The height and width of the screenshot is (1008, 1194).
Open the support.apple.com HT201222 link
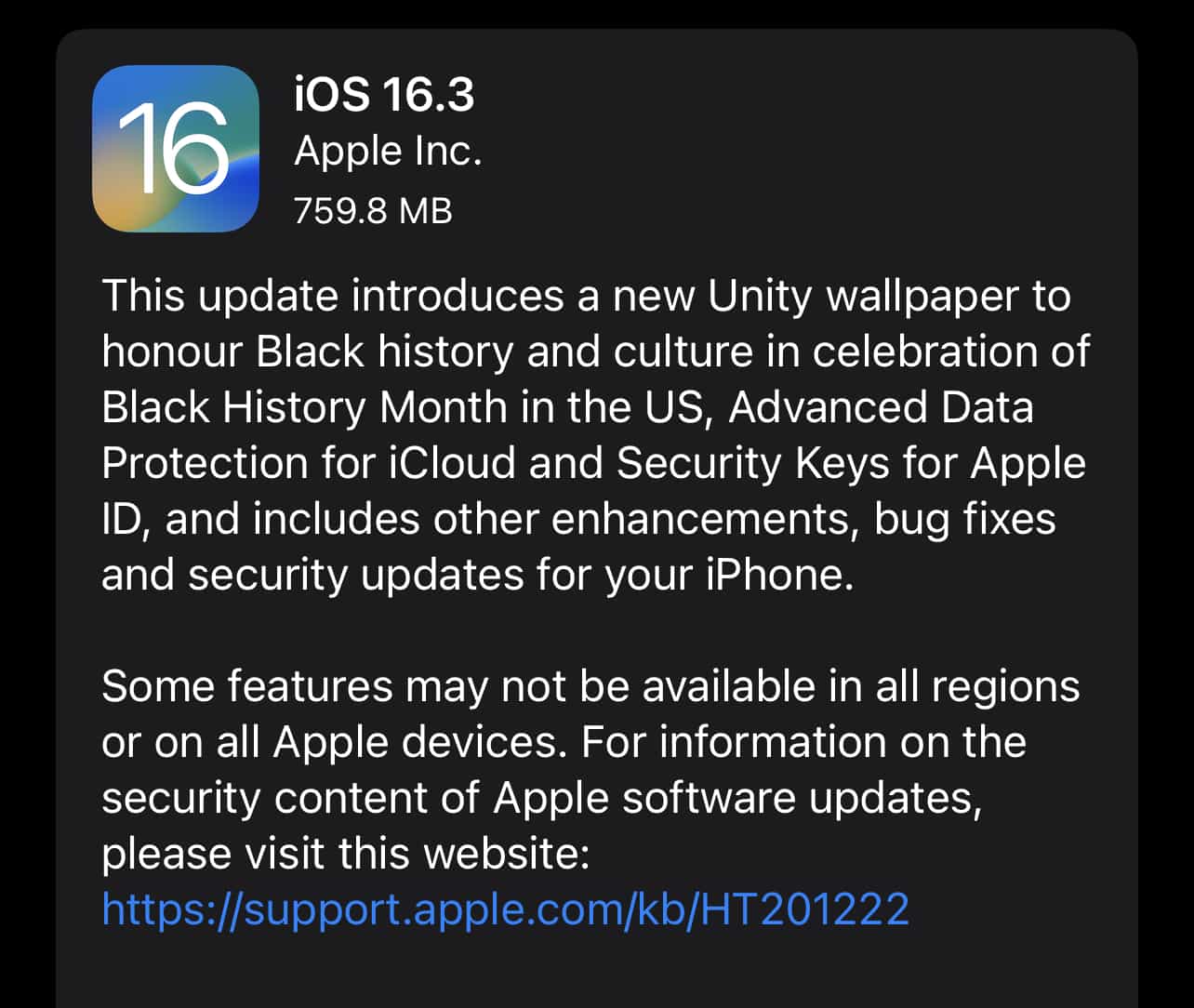point(505,909)
